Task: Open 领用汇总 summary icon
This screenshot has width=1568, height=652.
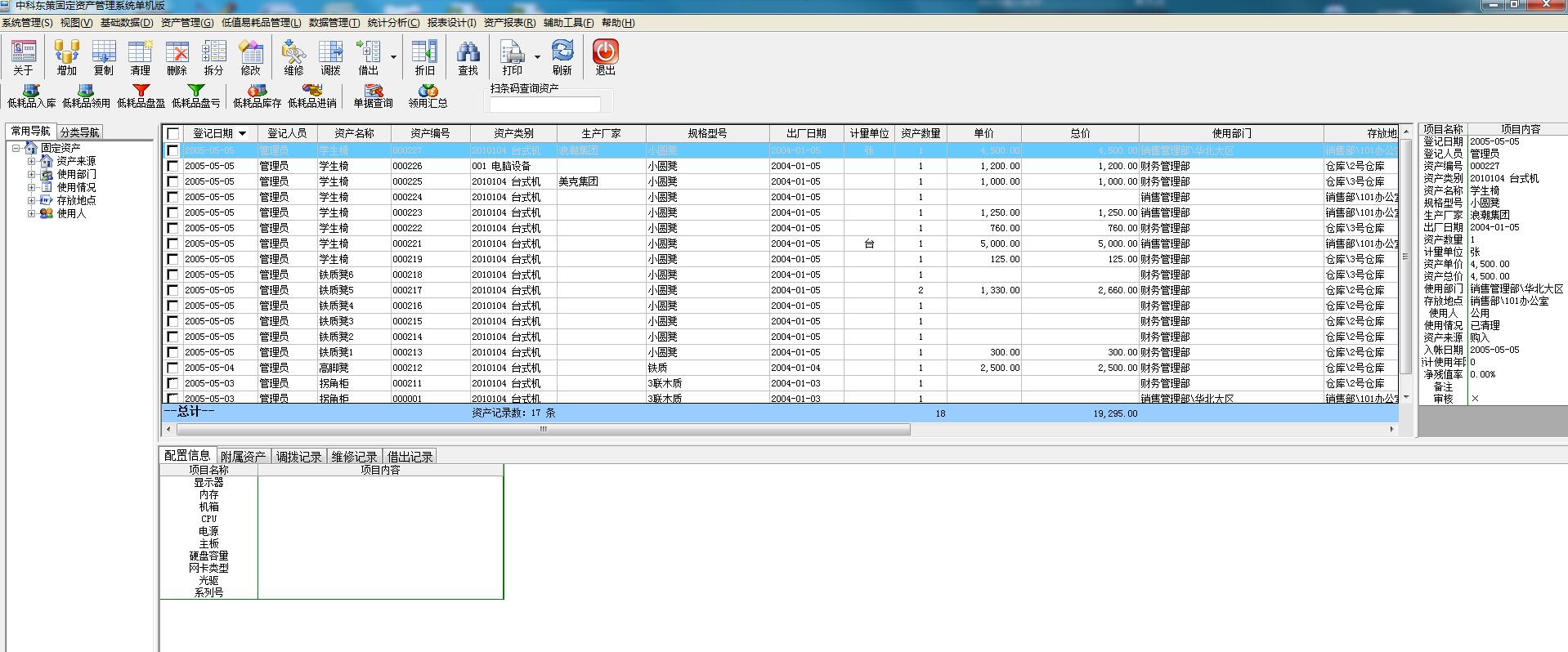Action: point(428,96)
